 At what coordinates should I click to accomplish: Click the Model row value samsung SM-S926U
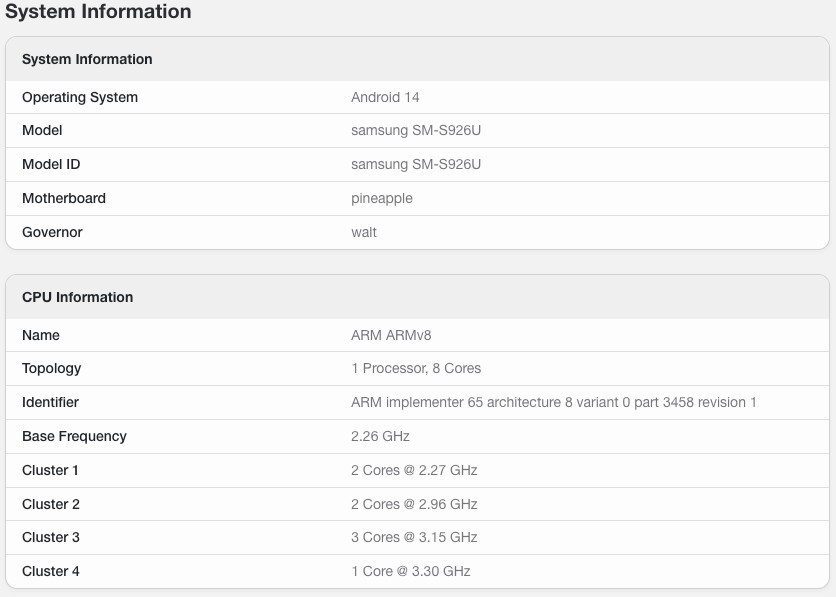416,131
